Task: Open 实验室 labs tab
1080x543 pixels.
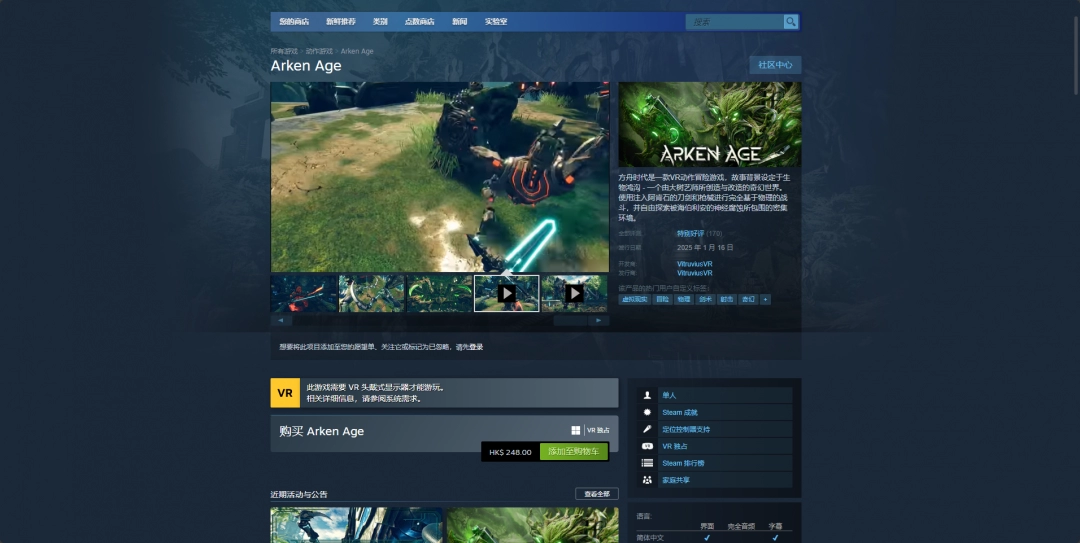Action: pos(496,22)
